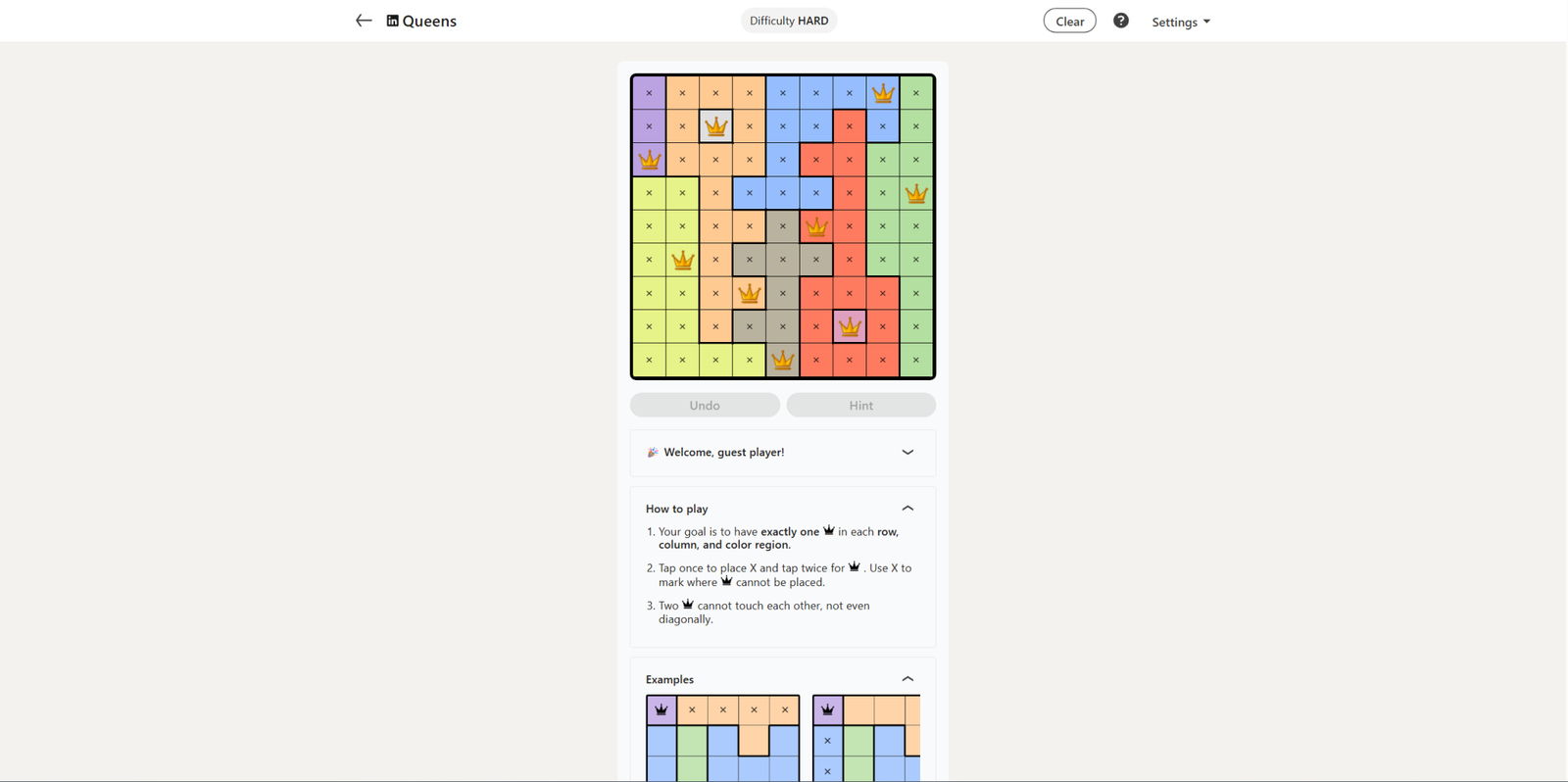Remove the crown in the rightmost column
Viewport: 1568px width, 782px height.
tap(916, 193)
